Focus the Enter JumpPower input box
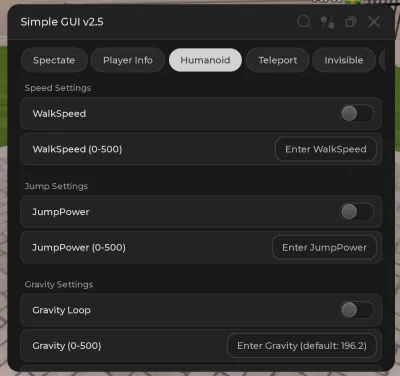 coord(324,247)
